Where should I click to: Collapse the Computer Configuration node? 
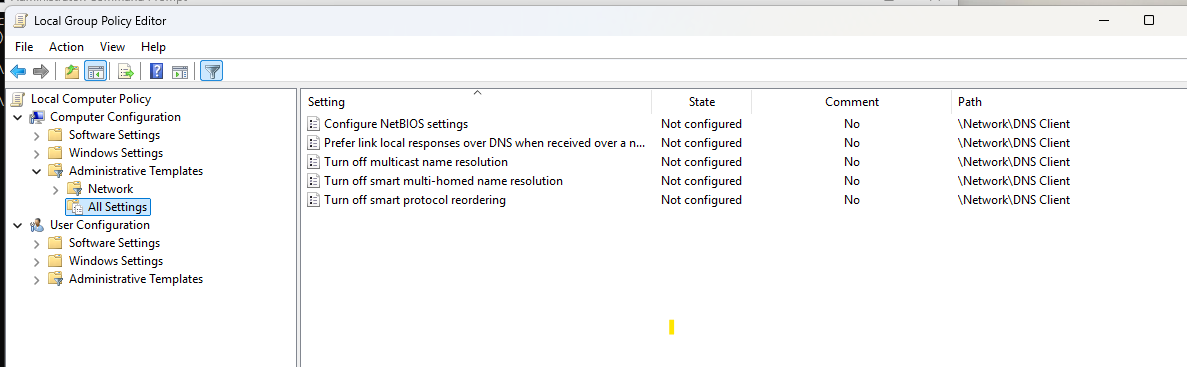tap(17, 117)
